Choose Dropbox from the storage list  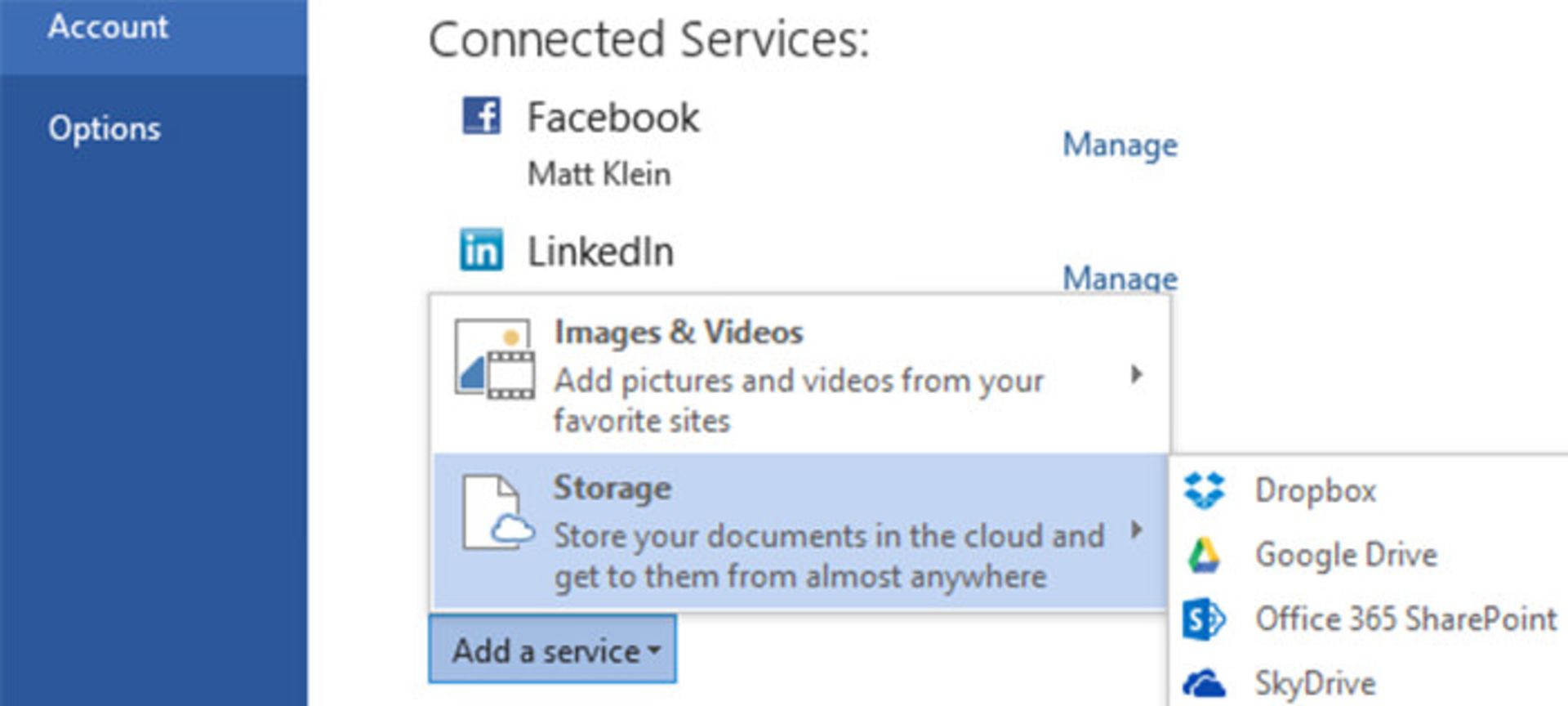point(1316,489)
